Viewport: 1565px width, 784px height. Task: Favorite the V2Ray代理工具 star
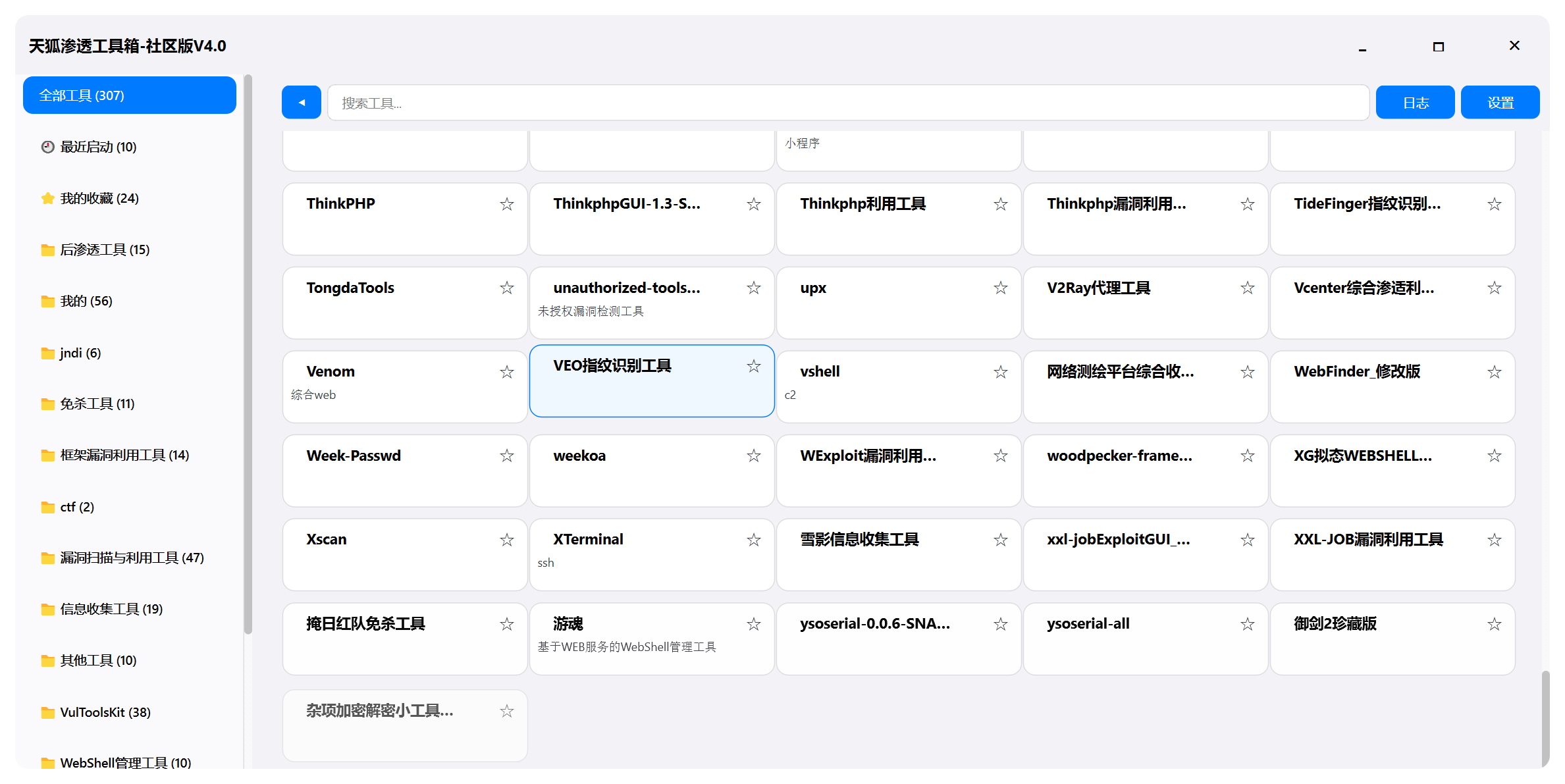[1247, 288]
